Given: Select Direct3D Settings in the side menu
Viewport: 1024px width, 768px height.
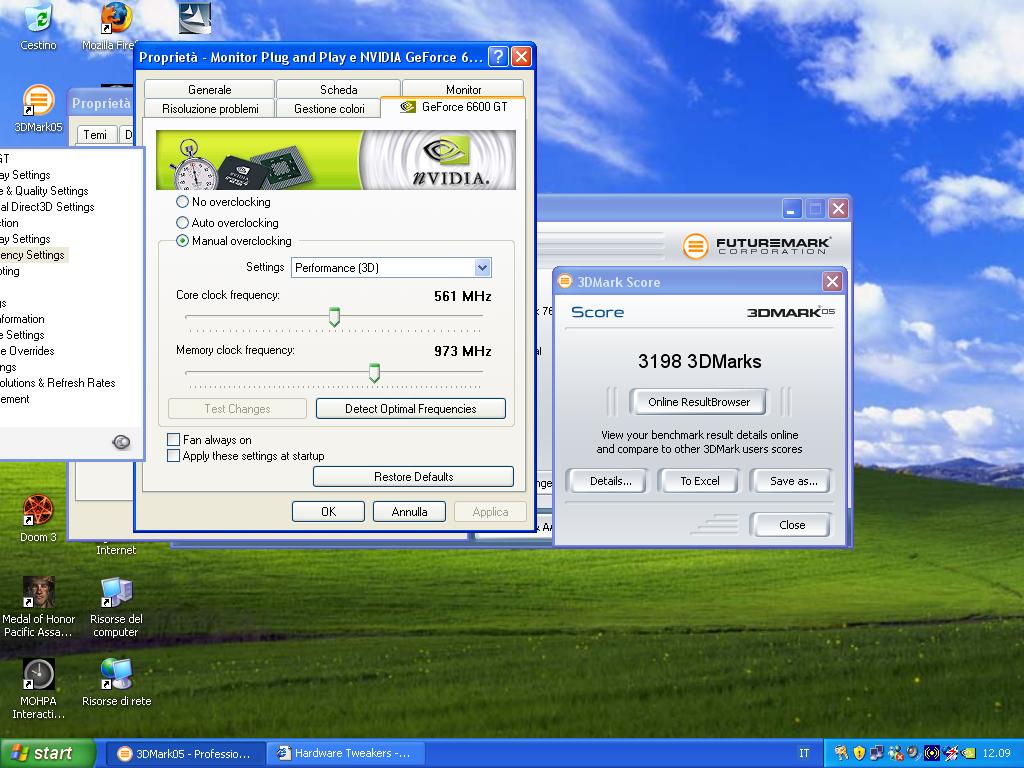Looking at the screenshot, I should click(x=47, y=207).
